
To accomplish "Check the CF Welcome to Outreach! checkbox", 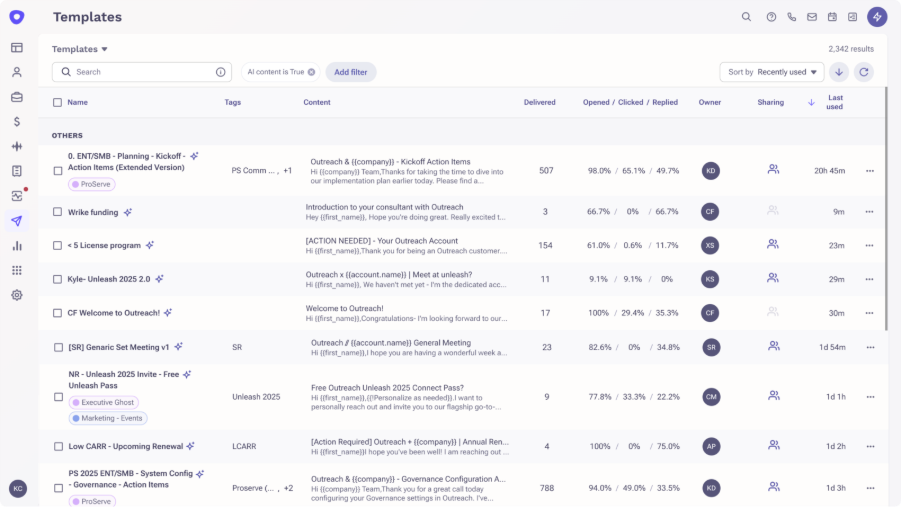I will pos(57,313).
